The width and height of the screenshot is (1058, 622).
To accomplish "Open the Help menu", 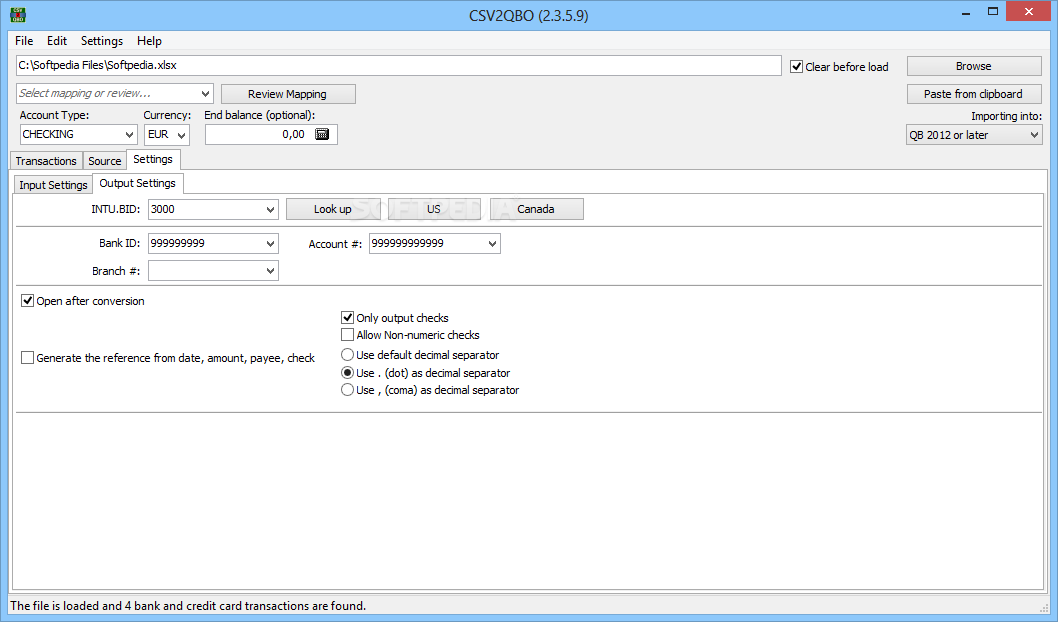I will pyautogui.click(x=149, y=41).
